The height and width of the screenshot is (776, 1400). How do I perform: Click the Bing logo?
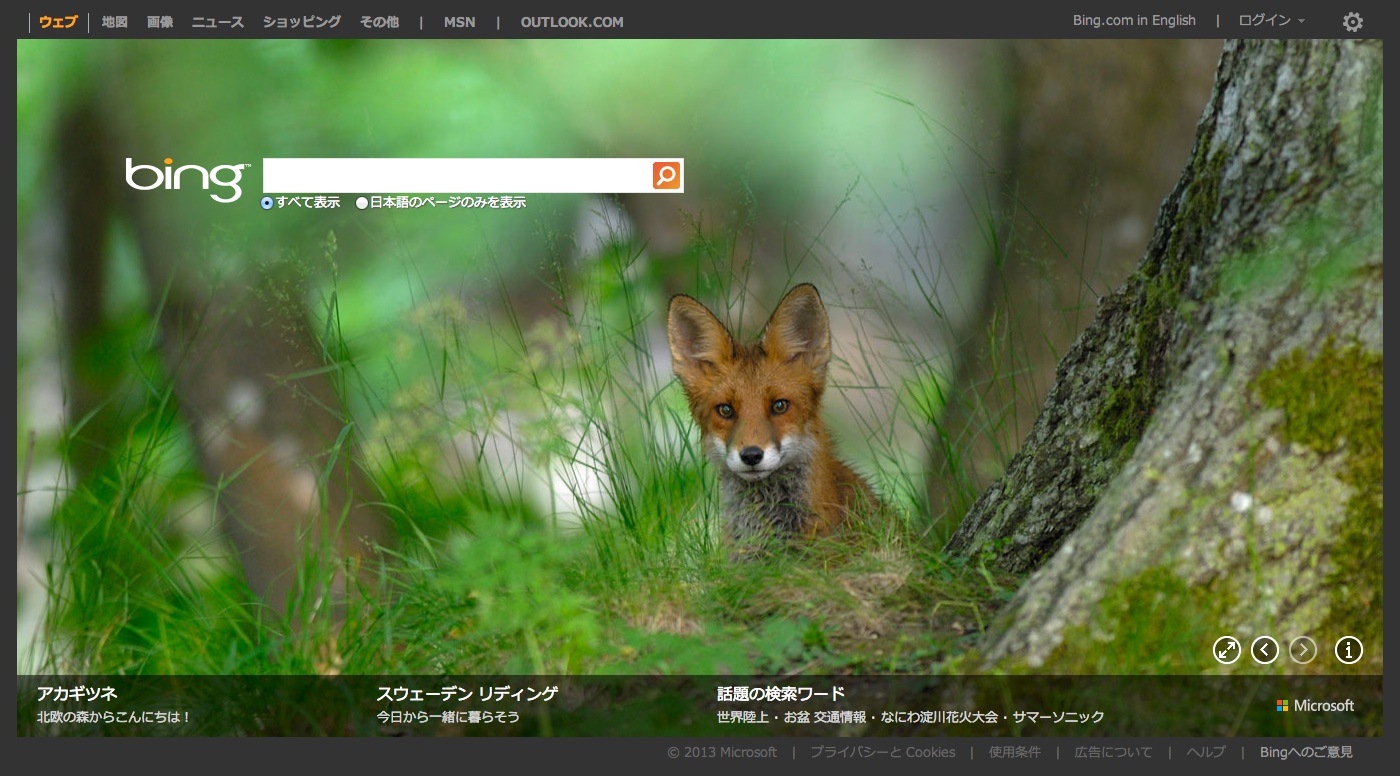click(186, 179)
